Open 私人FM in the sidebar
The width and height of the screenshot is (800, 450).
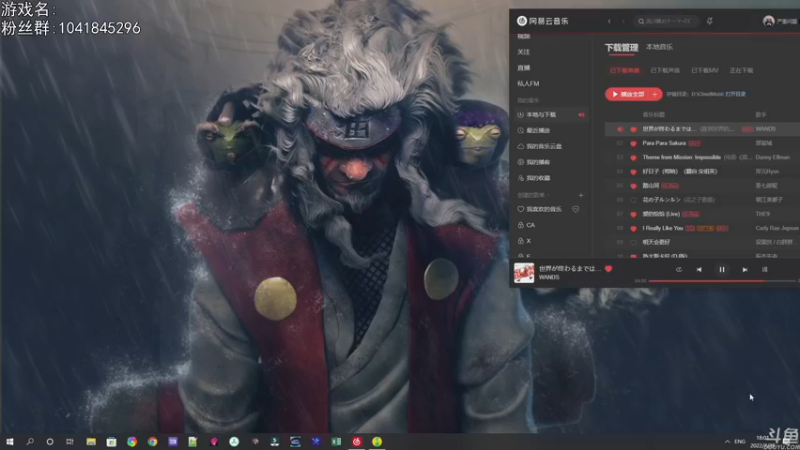528,84
